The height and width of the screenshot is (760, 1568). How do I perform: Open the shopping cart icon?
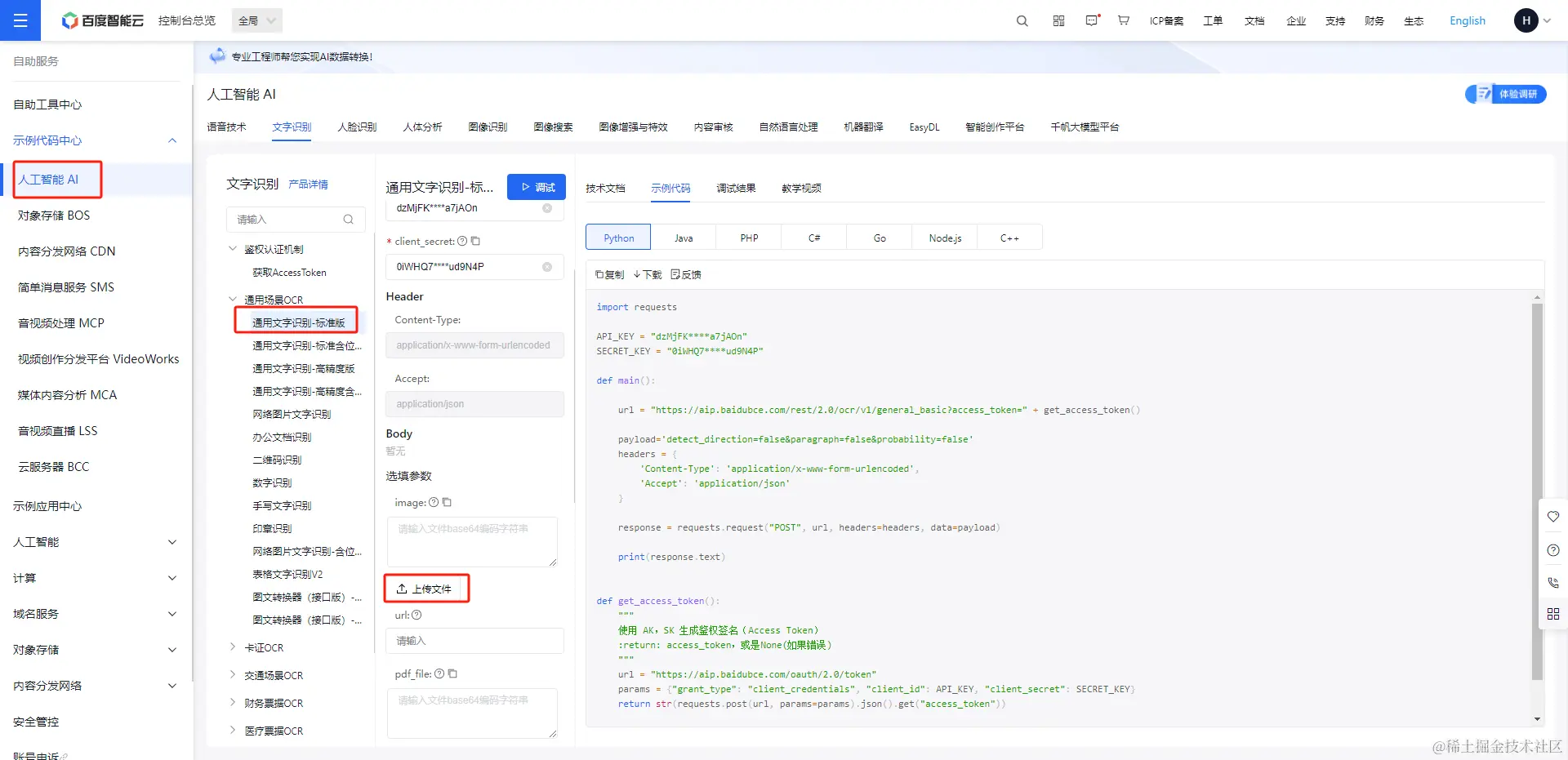1124,20
